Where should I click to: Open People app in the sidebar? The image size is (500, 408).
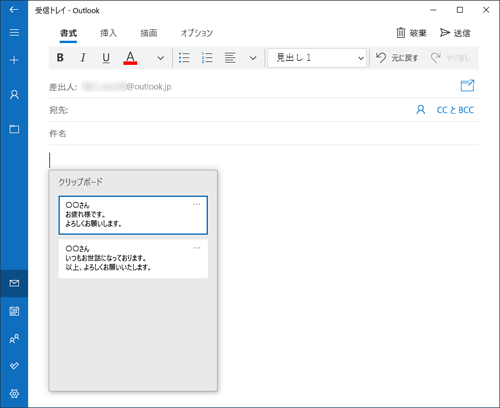tap(14, 339)
